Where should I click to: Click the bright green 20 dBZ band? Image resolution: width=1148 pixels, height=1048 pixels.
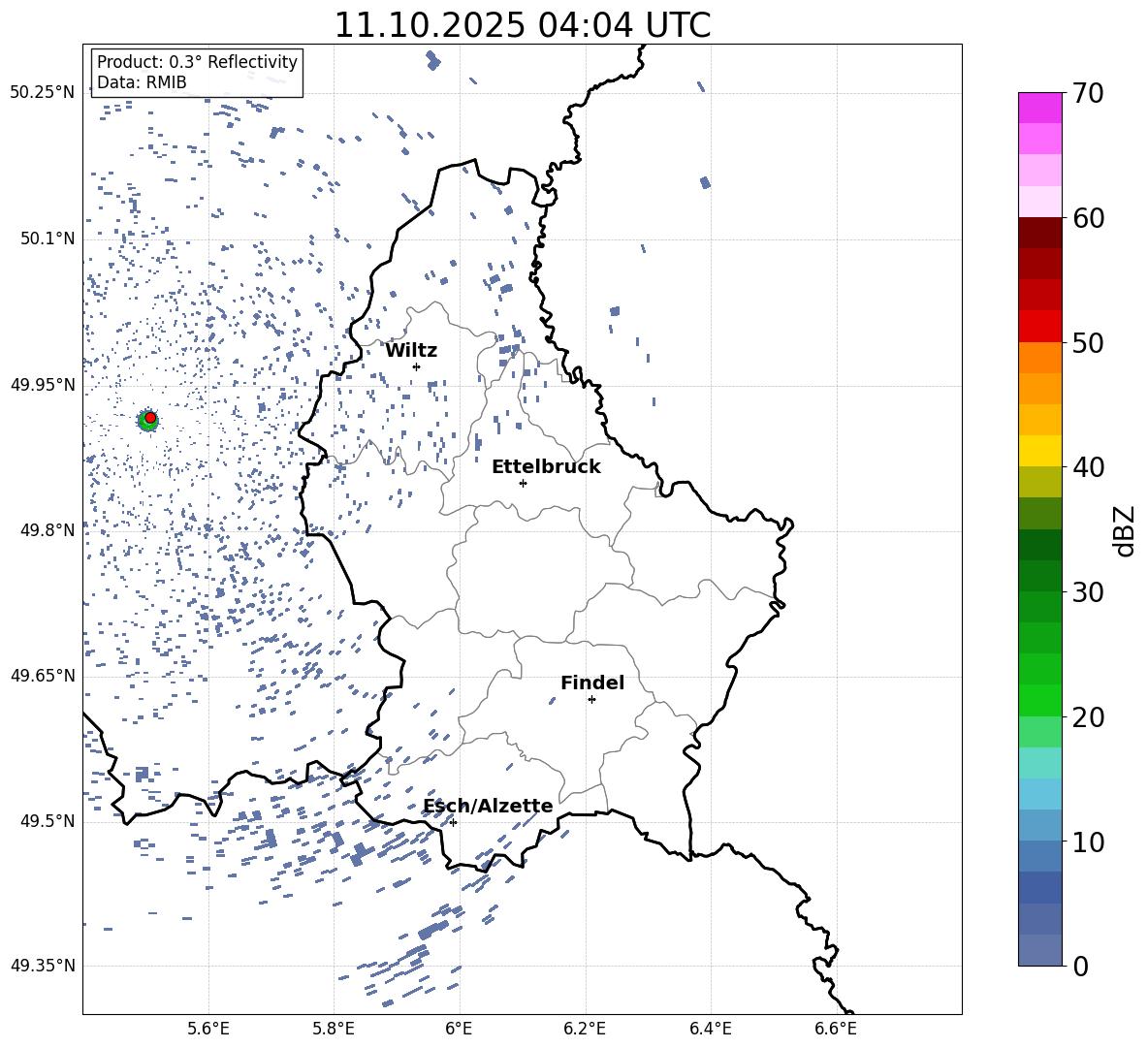click(1040, 700)
